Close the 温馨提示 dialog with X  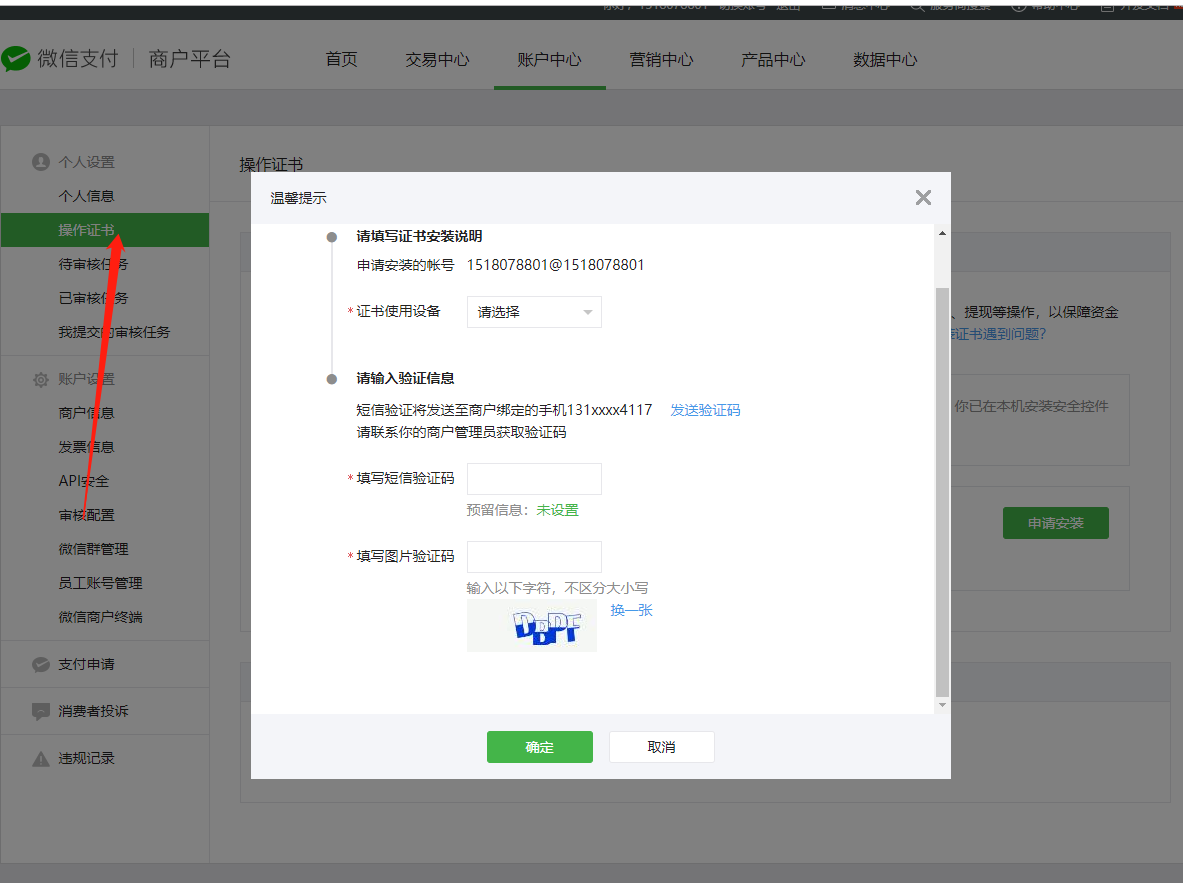point(923,198)
